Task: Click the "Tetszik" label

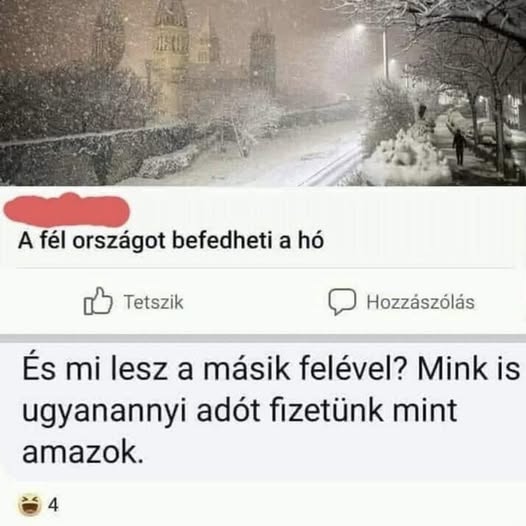Action: 153,302
